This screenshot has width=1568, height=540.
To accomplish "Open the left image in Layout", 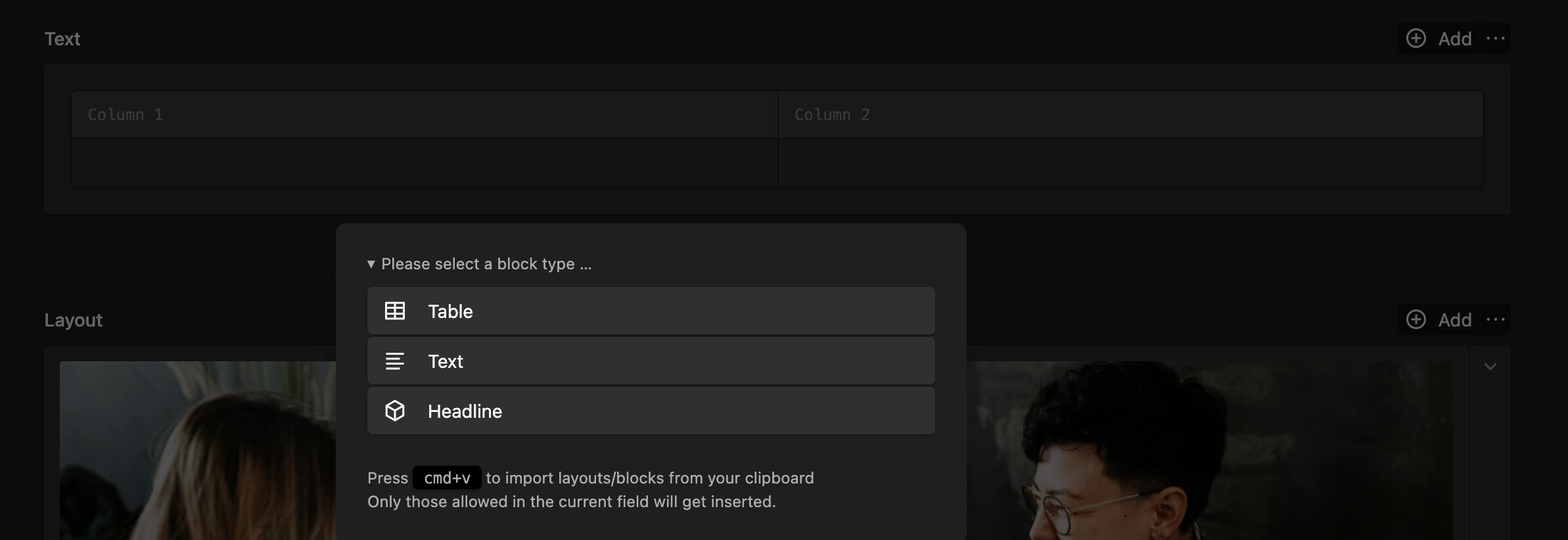I will coord(198,451).
